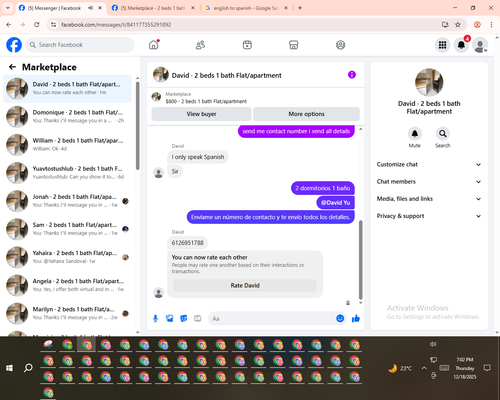Open the Friends icon in top navigation

200,45
